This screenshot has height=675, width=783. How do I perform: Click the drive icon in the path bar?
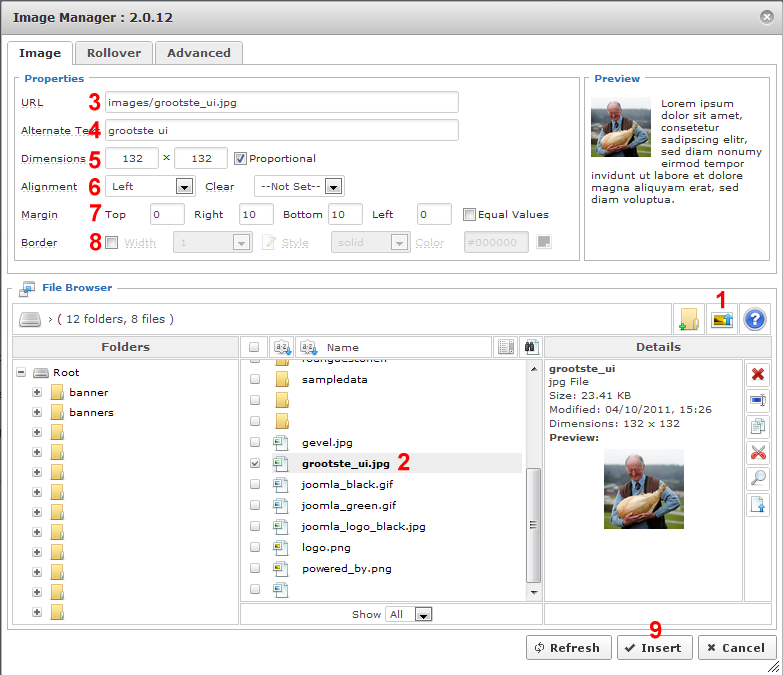point(30,320)
